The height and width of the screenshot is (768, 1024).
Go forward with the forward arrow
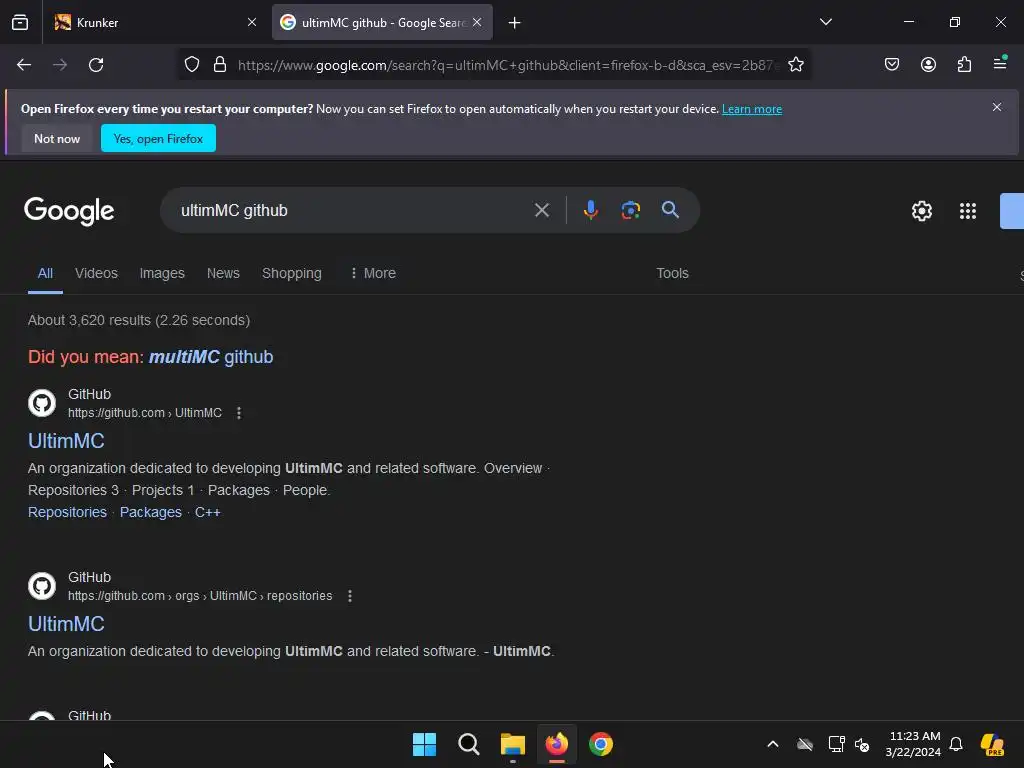60,65
